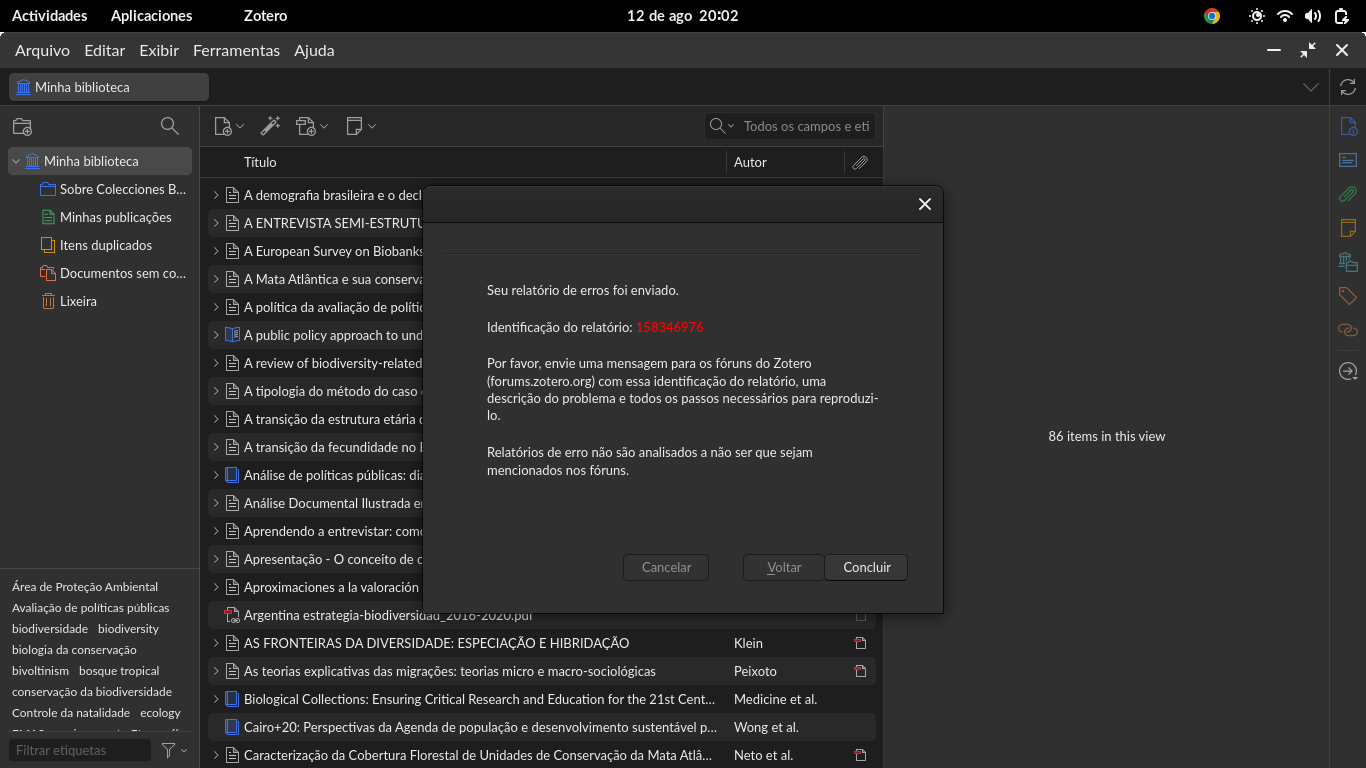Open the Ferramentas menu
Screen dimensions: 1366x768
click(236, 50)
